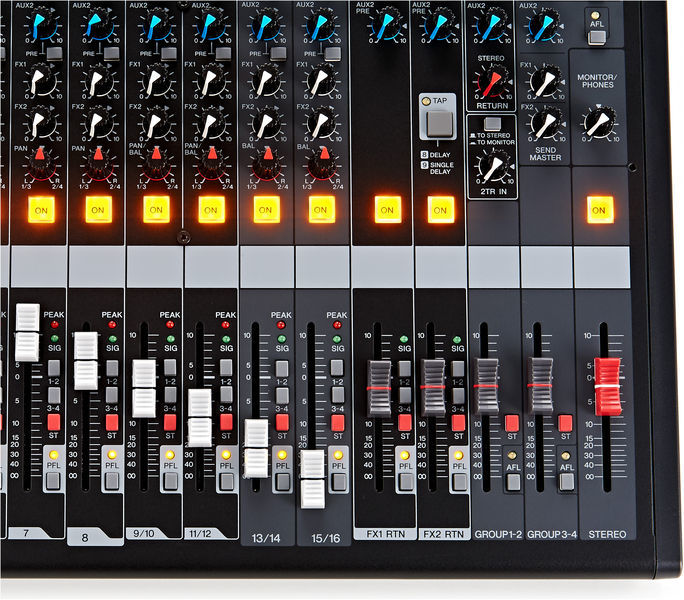The image size is (684, 600).
Task: Click the FX2 SEND MASTER knob
Action: pos(545,123)
